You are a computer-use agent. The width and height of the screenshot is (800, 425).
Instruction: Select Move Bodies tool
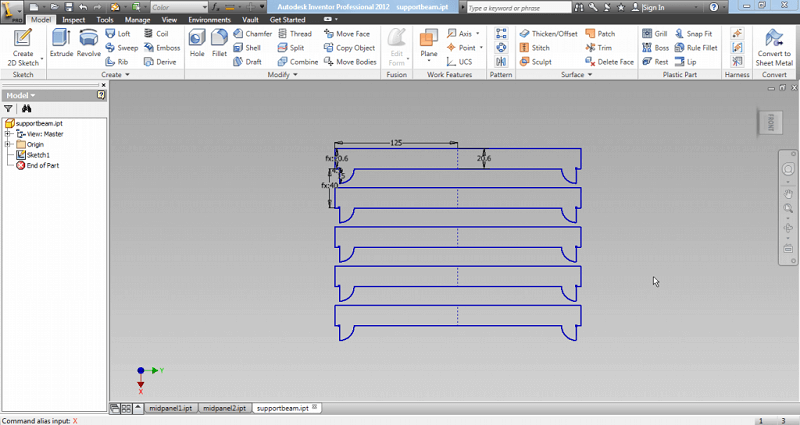pos(350,62)
